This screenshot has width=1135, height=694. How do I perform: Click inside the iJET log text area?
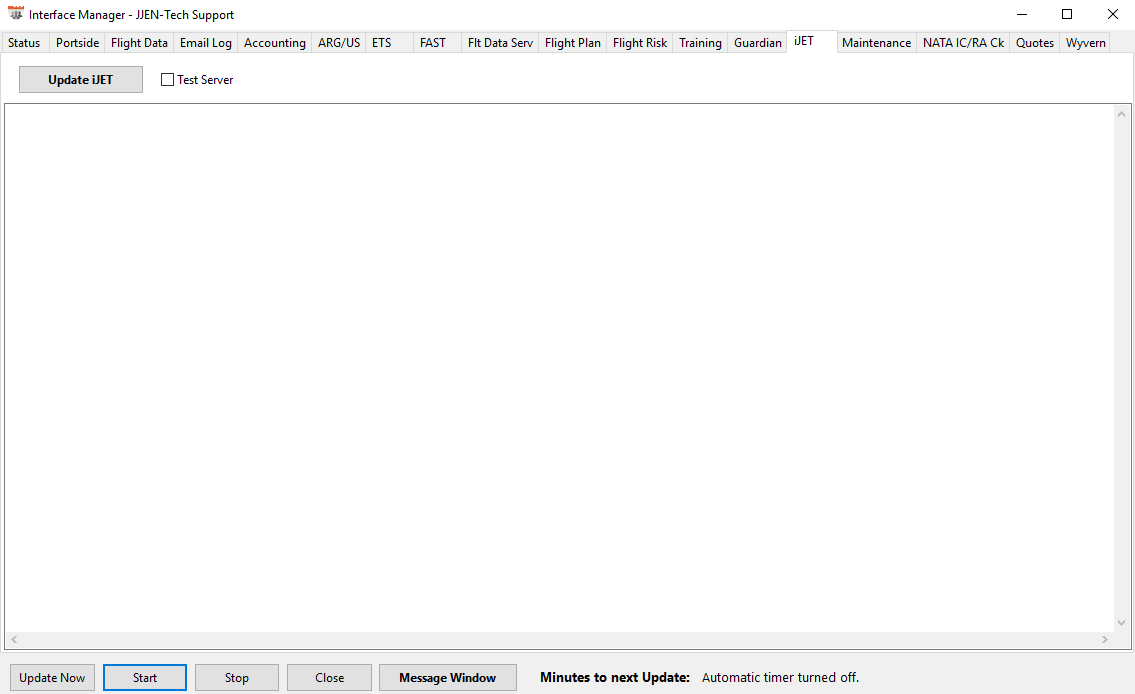[x=559, y=369]
